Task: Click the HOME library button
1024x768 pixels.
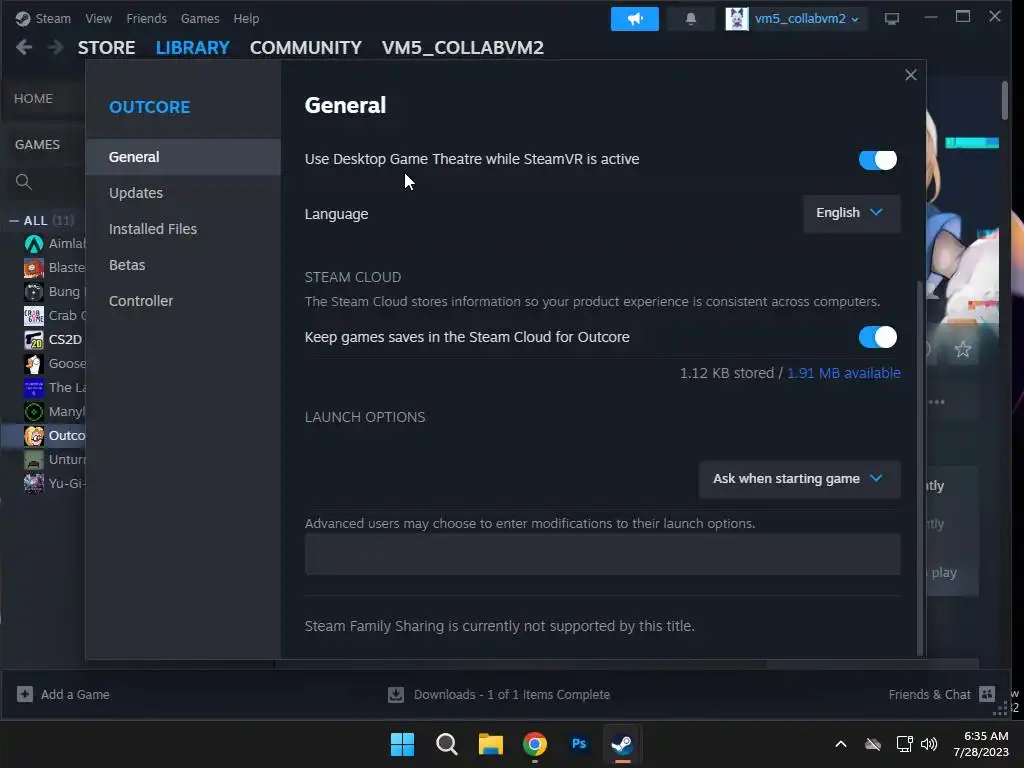Action: tap(33, 99)
